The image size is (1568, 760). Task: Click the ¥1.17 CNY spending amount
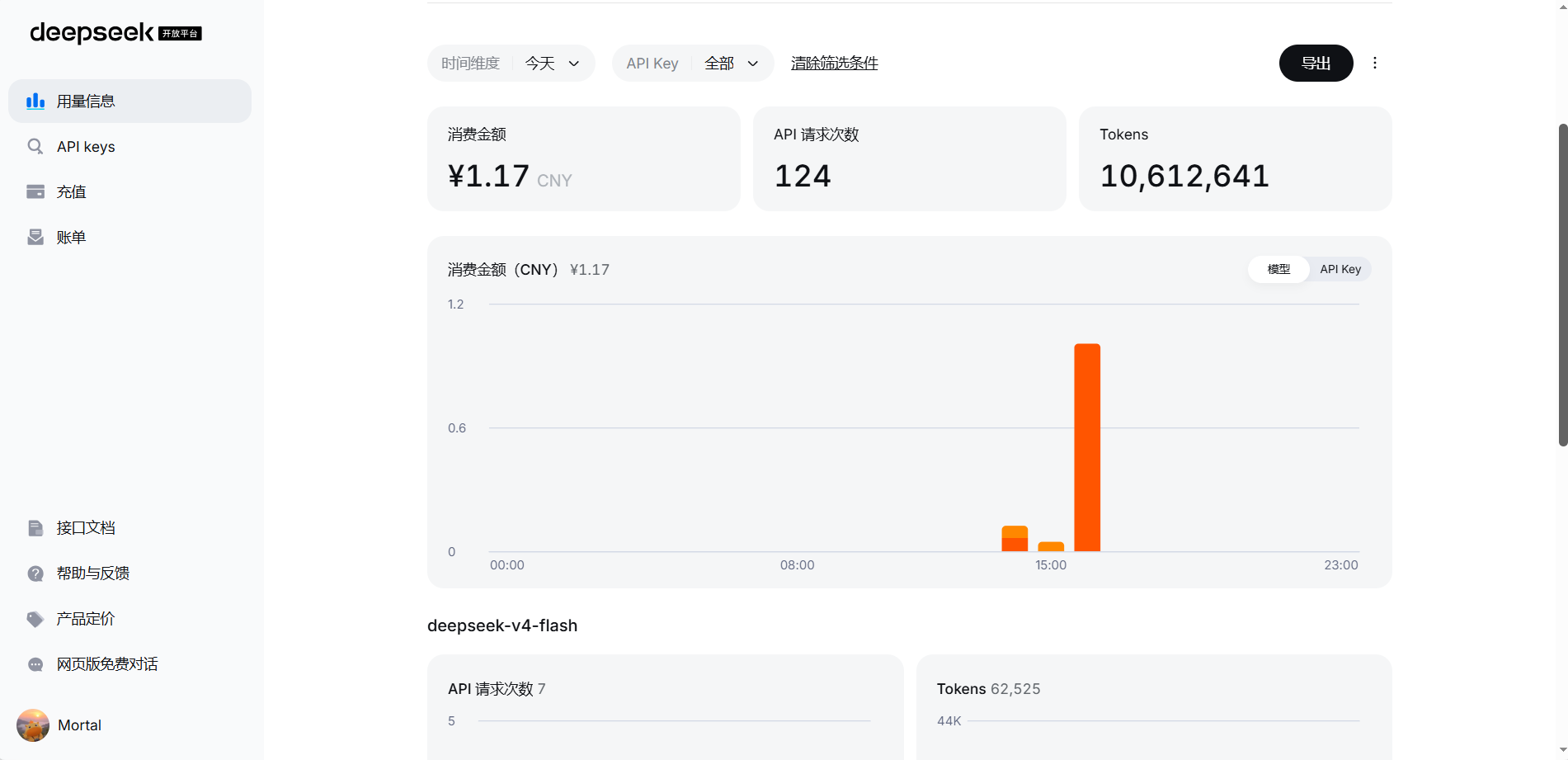coord(510,176)
